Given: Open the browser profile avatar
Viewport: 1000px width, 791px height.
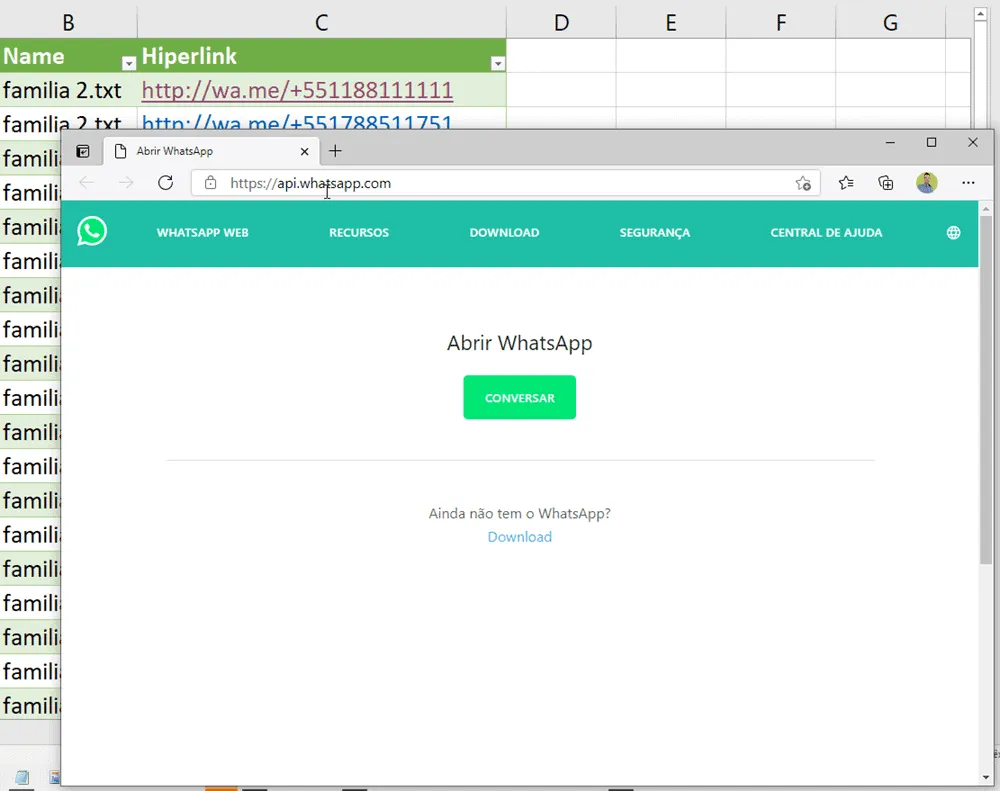Looking at the screenshot, I should pyautogui.click(x=927, y=183).
